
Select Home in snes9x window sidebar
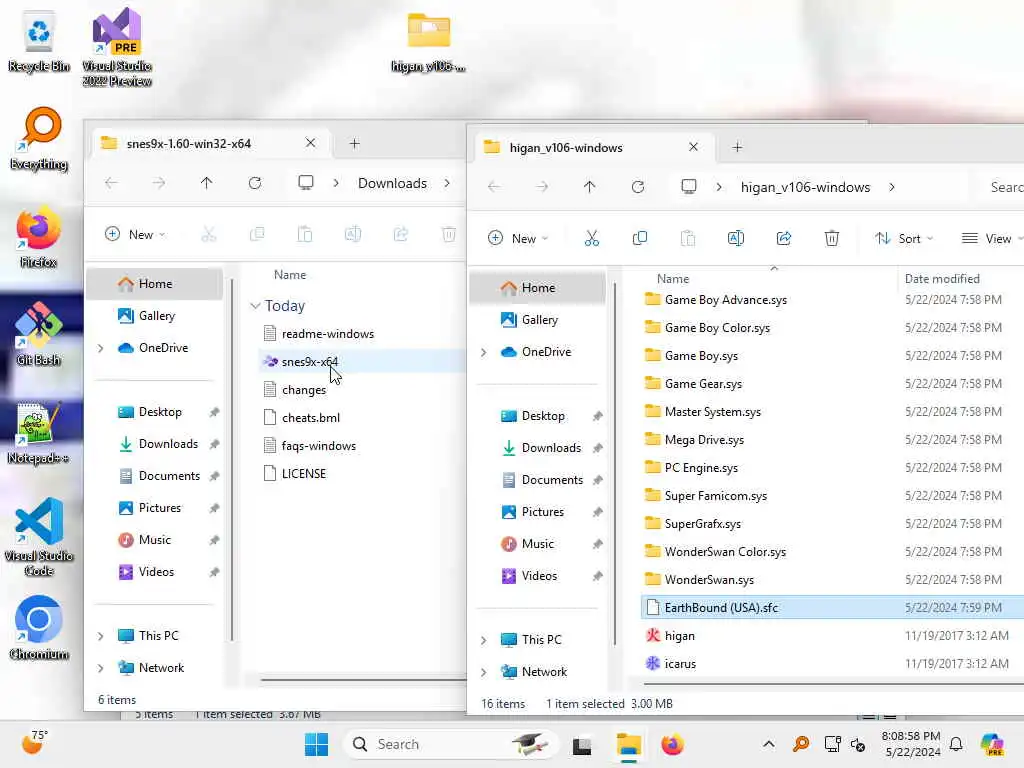tap(155, 284)
